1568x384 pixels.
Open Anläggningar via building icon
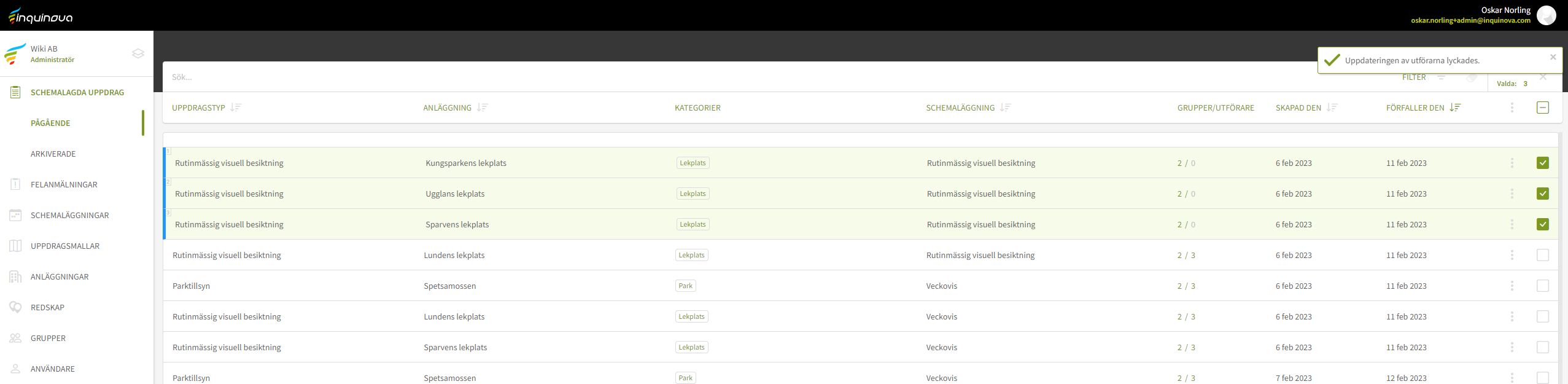(x=15, y=276)
